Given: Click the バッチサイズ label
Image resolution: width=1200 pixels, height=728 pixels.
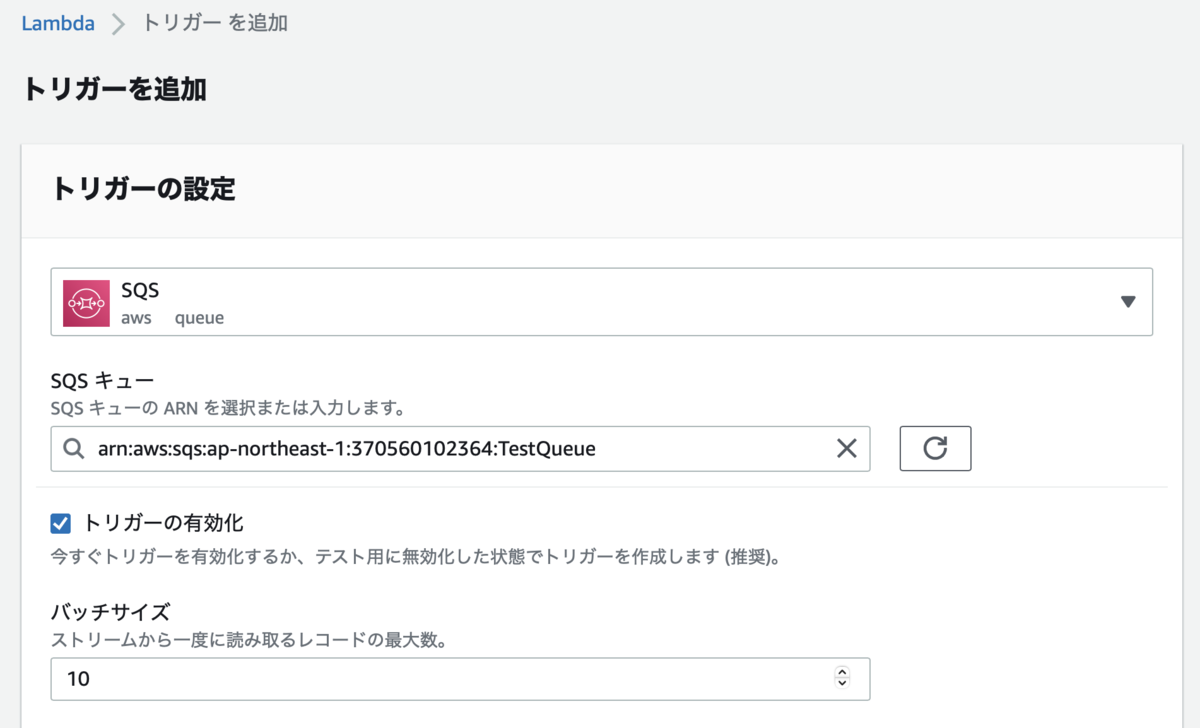Looking at the screenshot, I should pyautogui.click(x=110, y=611).
